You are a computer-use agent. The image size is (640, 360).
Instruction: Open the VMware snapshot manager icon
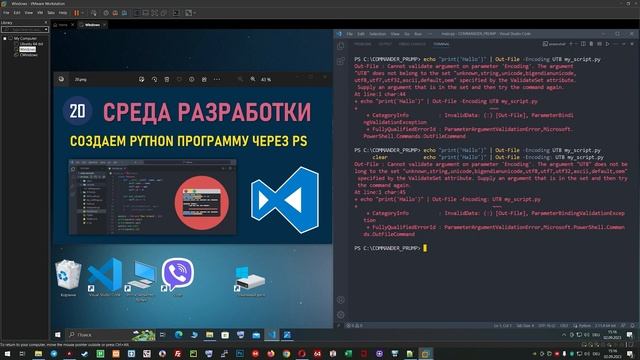[124, 13]
